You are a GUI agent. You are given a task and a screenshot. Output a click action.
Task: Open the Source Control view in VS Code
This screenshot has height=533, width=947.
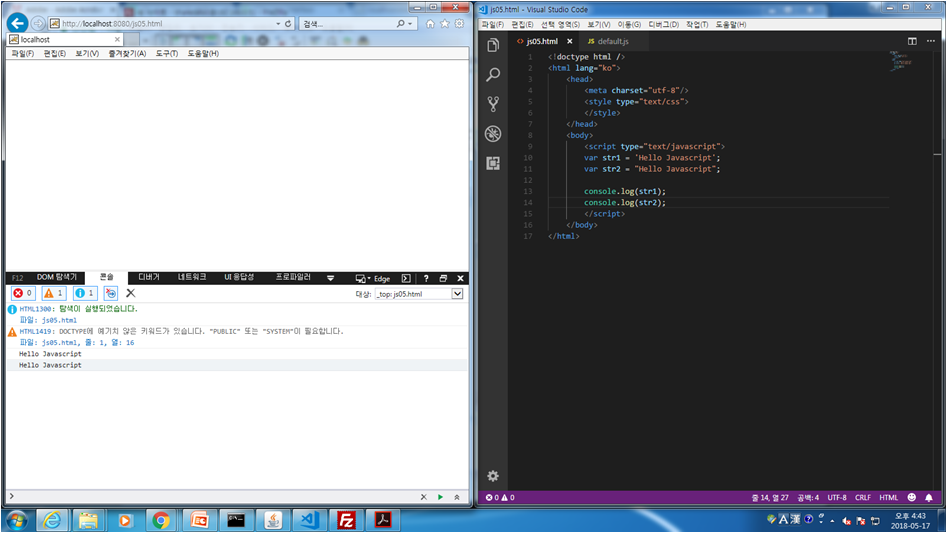click(493, 104)
